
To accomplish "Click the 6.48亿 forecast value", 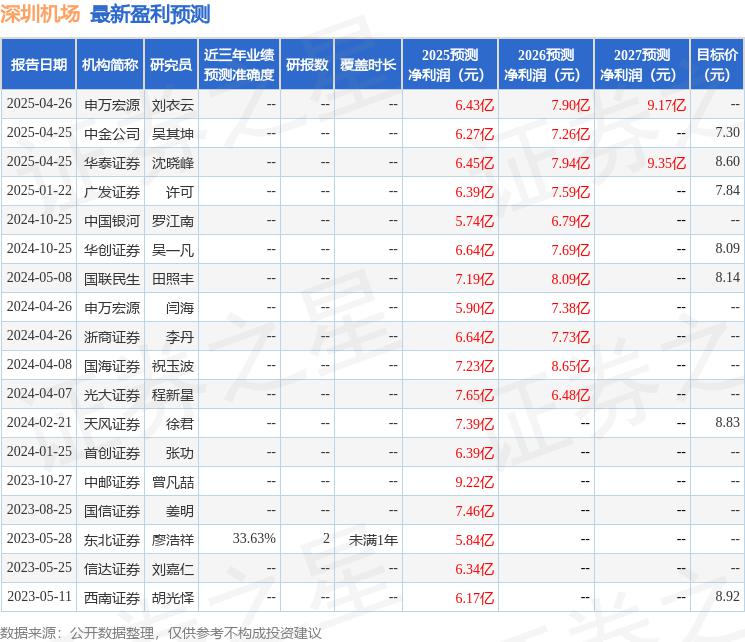I will (x=570, y=395).
